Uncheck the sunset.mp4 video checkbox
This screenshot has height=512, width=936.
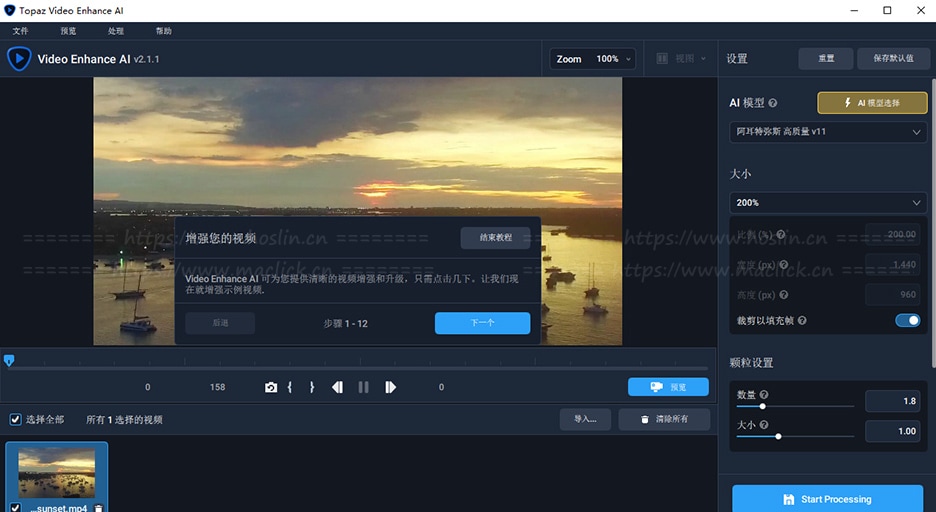coord(16,508)
